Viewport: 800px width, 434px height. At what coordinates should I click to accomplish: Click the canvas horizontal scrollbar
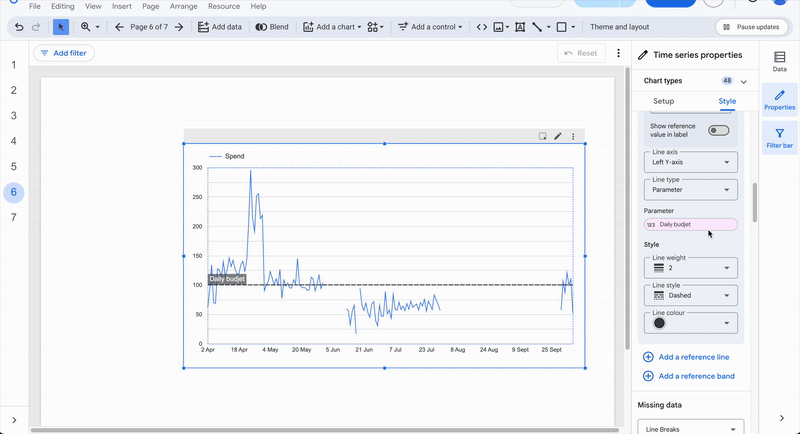point(324,430)
